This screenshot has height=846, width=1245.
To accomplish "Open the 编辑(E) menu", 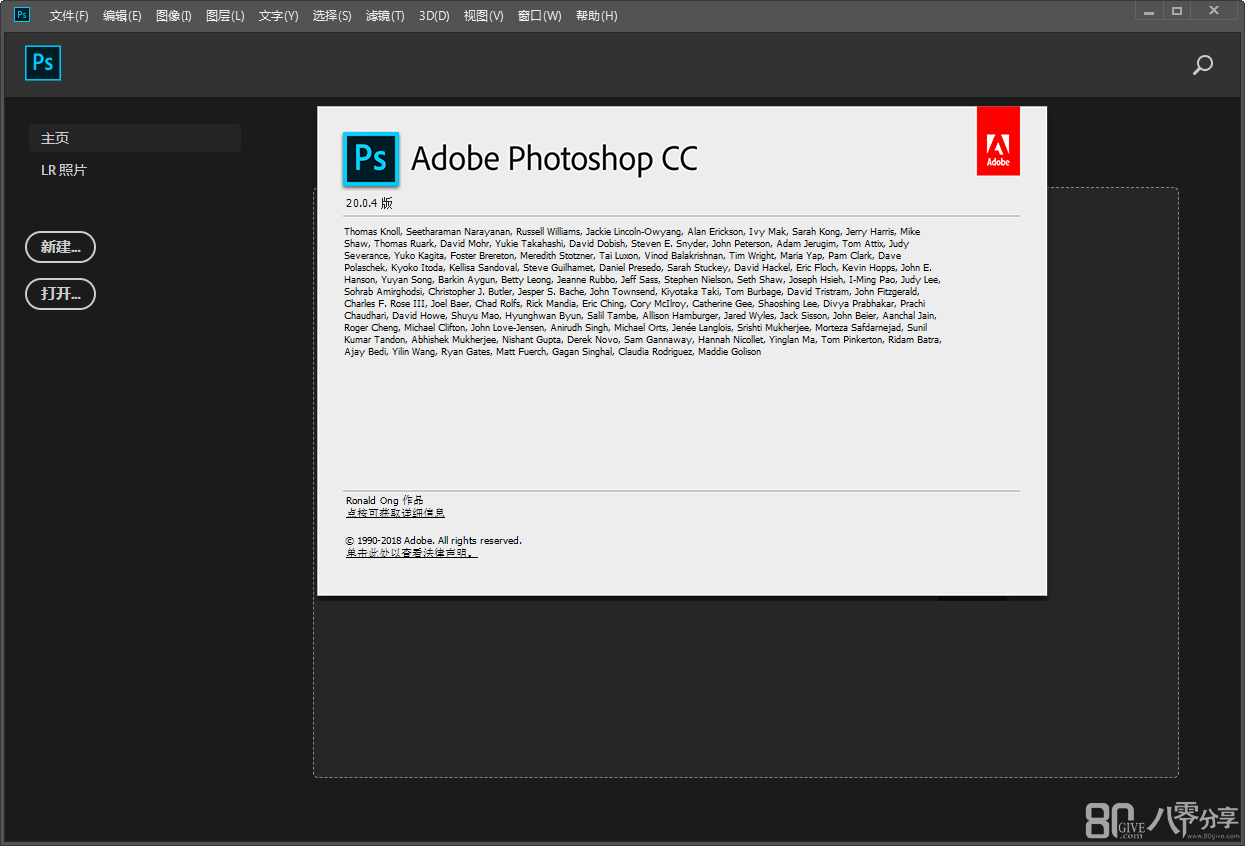I will point(122,16).
